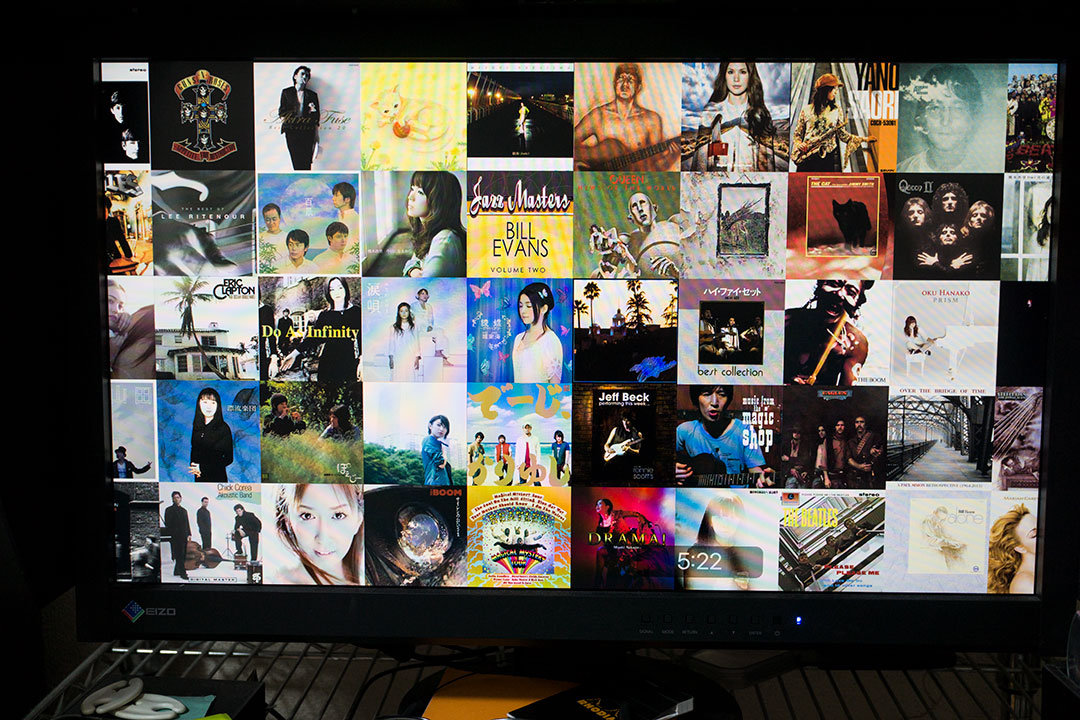This screenshot has width=1080, height=720.
Task: Select The Cat black cat album cover
Action: 840,226
